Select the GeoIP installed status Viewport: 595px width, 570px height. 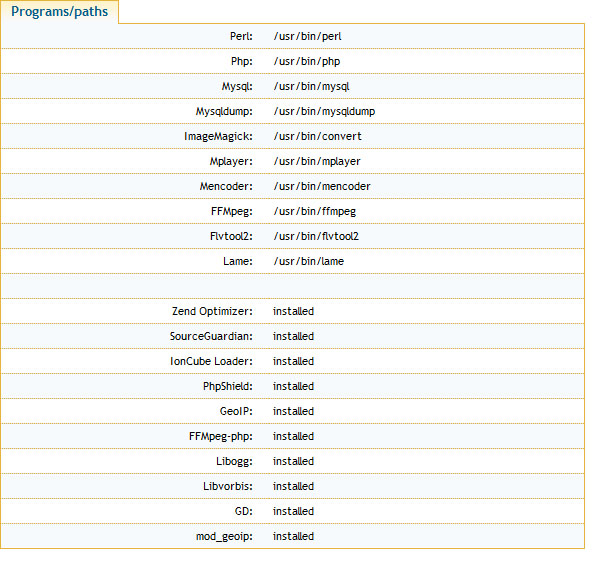[x=293, y=411]
